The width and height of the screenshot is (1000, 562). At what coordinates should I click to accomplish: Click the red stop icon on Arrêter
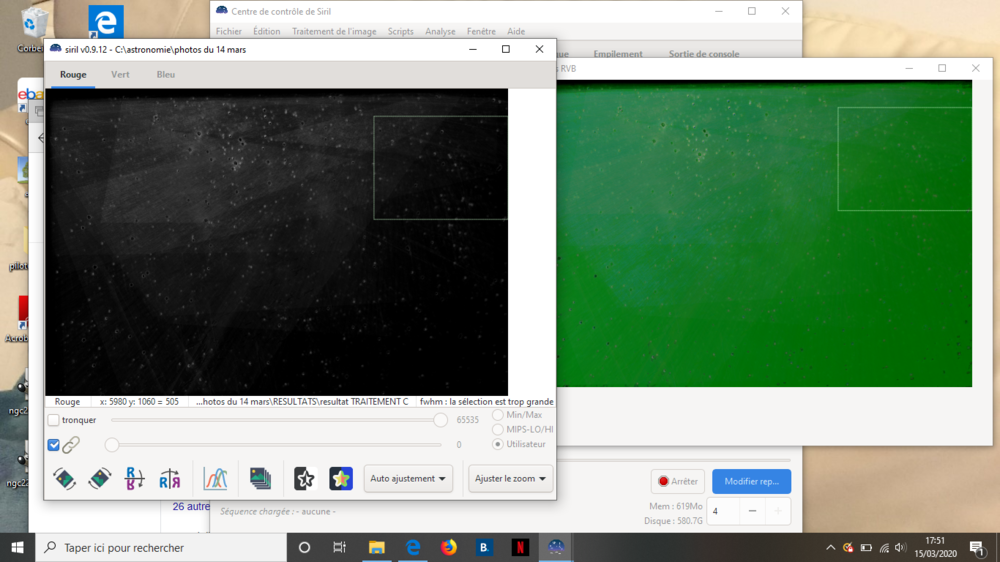click(663, 482)
